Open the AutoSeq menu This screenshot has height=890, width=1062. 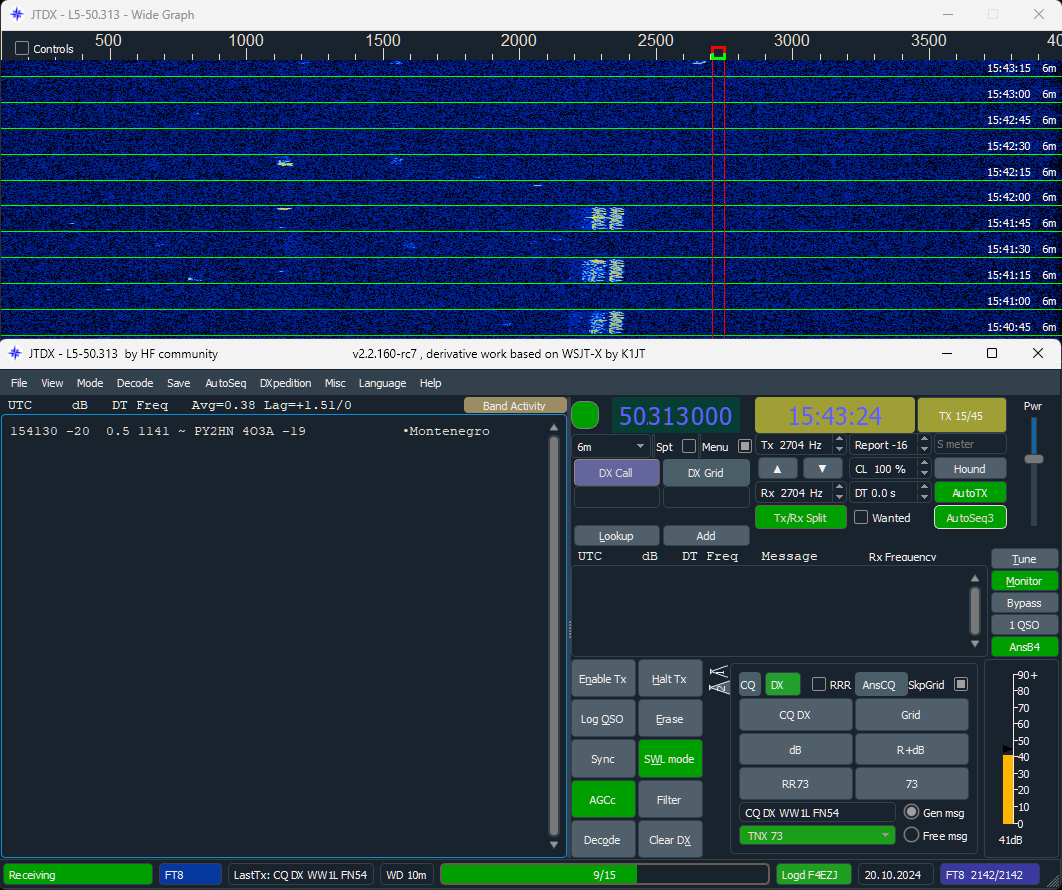(x=226, y=383)
